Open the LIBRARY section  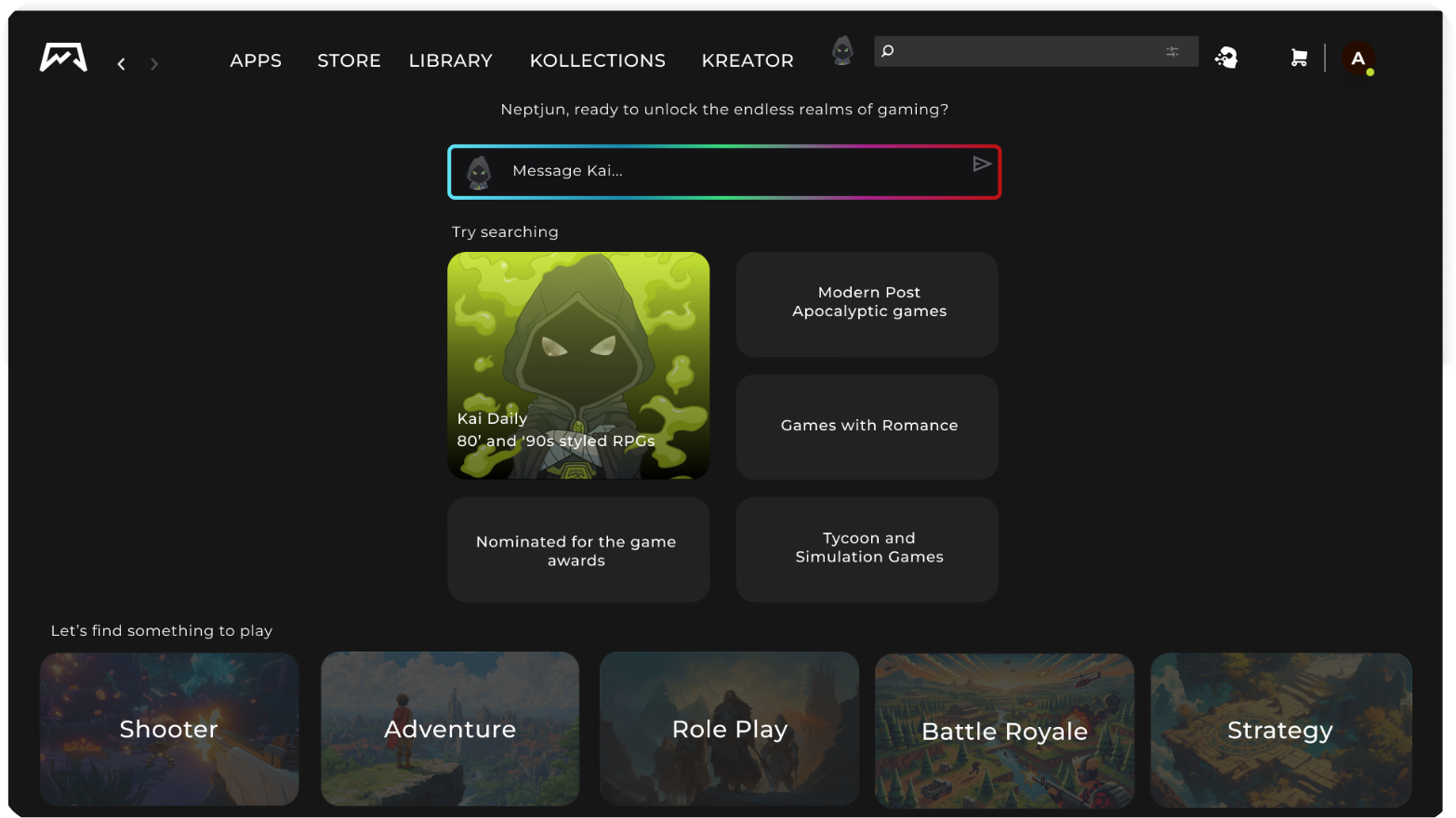451,60
